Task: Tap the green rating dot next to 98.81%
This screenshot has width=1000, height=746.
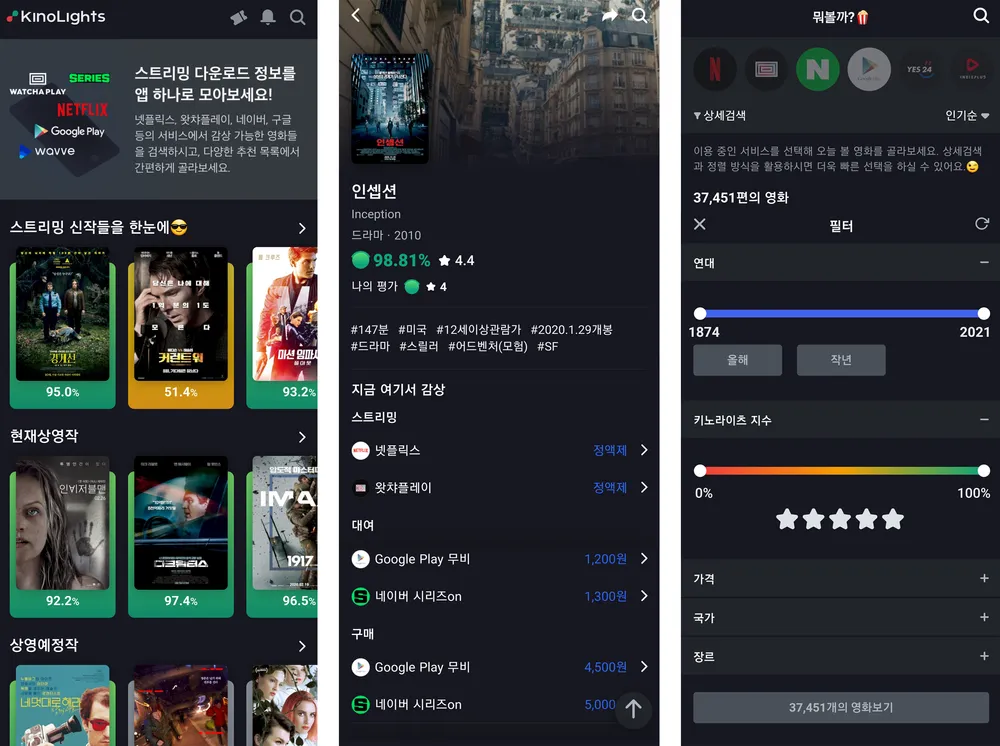Action: [360, 260]
